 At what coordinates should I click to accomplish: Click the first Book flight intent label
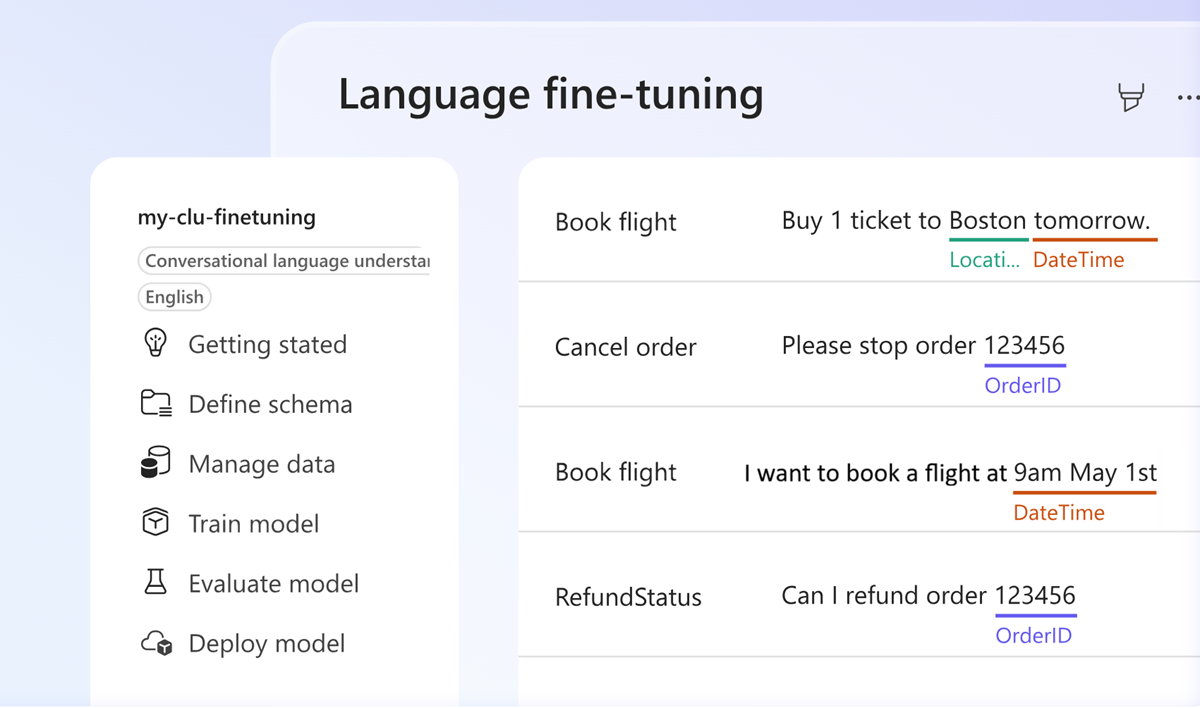click(616, 222)
